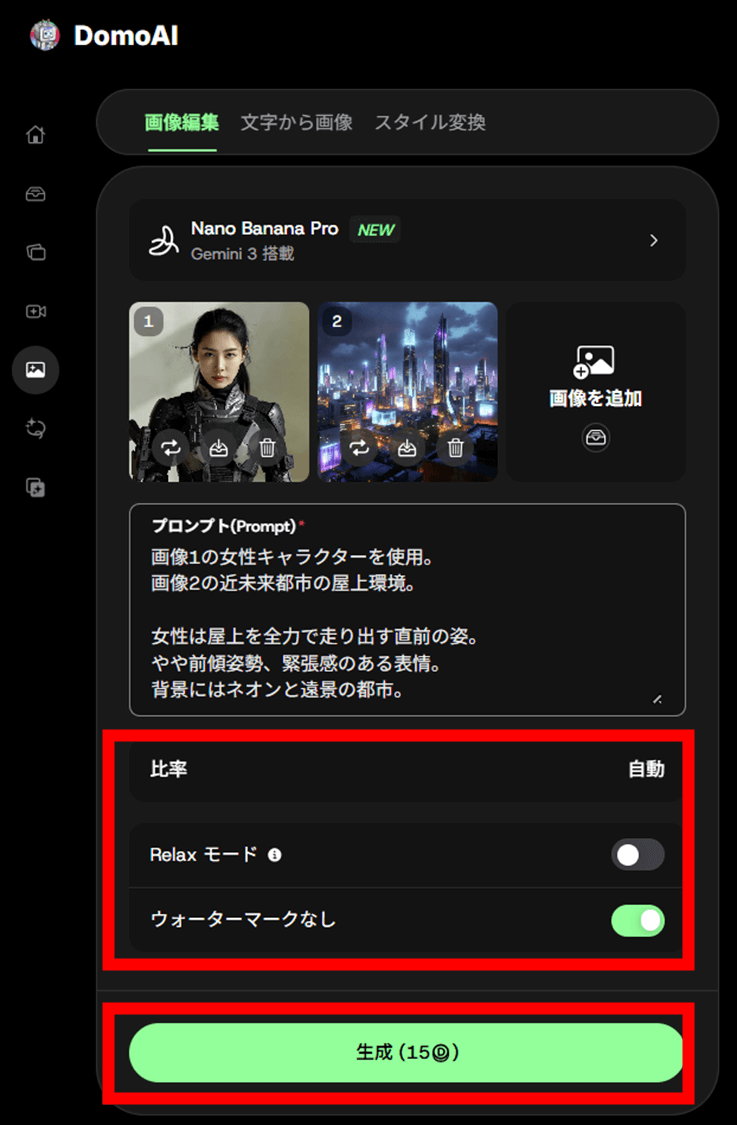Click the replace icon on image 2
The width and height of the screenshot is (737, 1125).
pyautogui.click(x=359, y=448)
